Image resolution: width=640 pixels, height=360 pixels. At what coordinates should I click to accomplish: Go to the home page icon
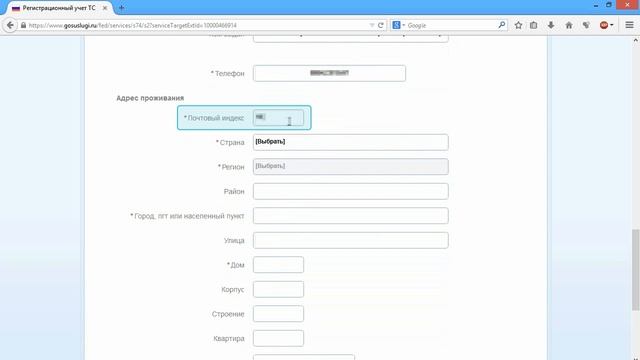[x=569, y=25]
